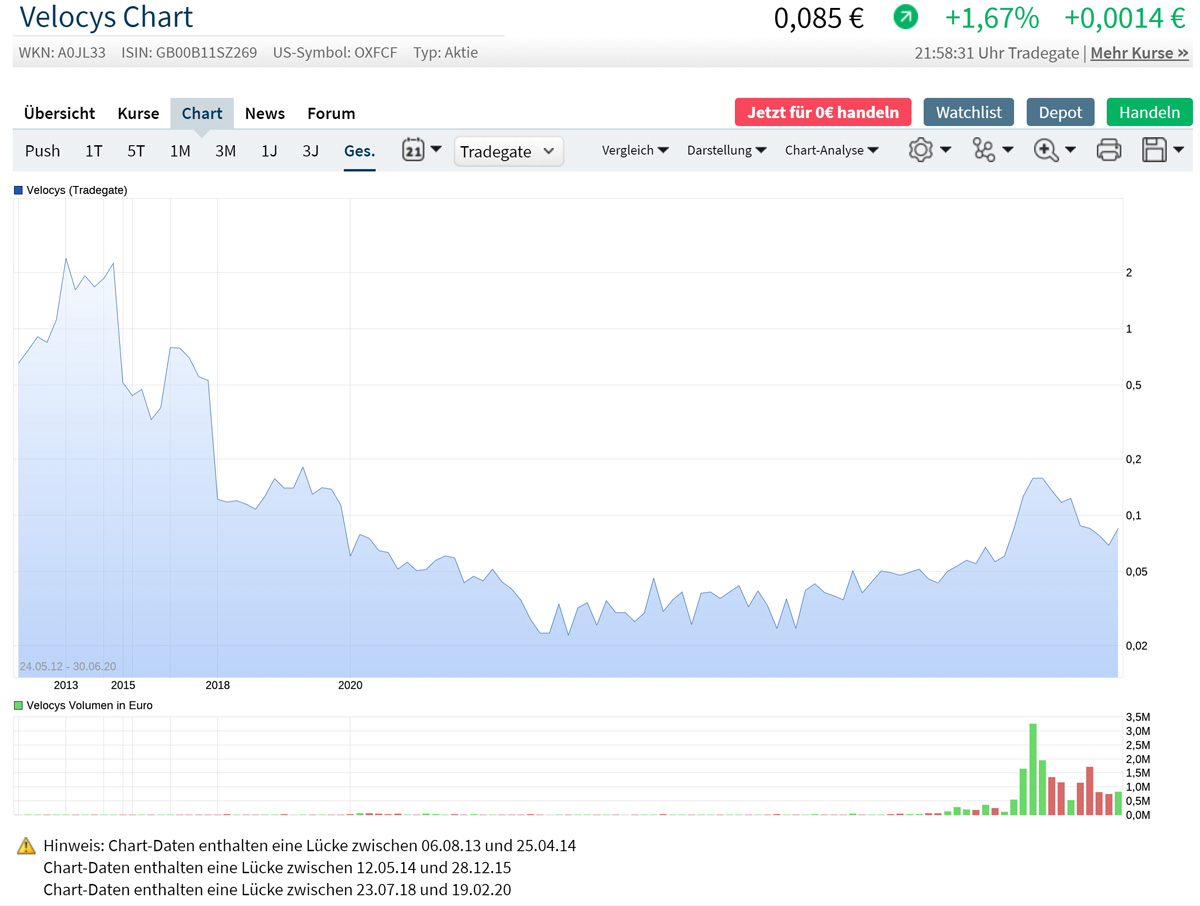
Task: Click the date range 24.05.12 - 30.06.20 text
Action: pyautogui.click(x=68, y=667)
